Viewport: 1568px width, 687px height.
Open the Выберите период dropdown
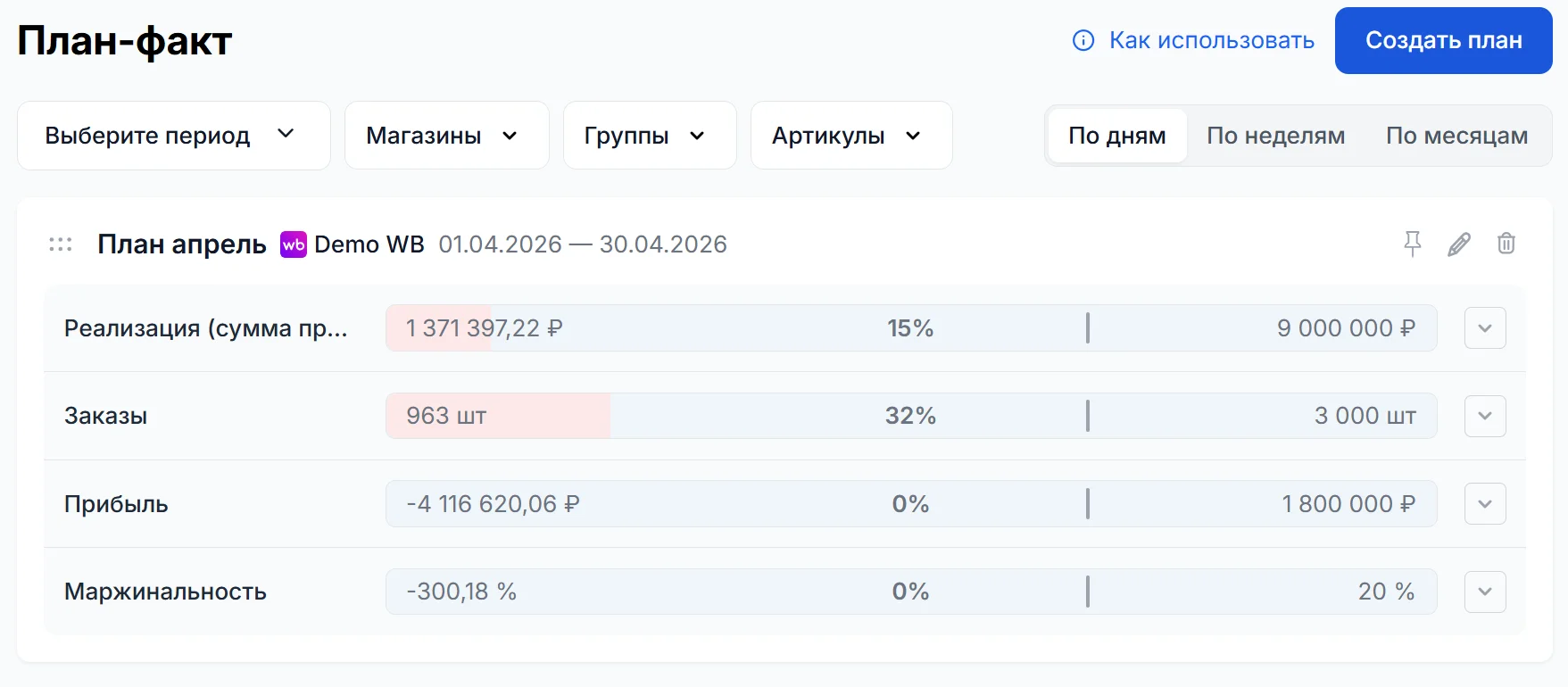coord(174,136)
